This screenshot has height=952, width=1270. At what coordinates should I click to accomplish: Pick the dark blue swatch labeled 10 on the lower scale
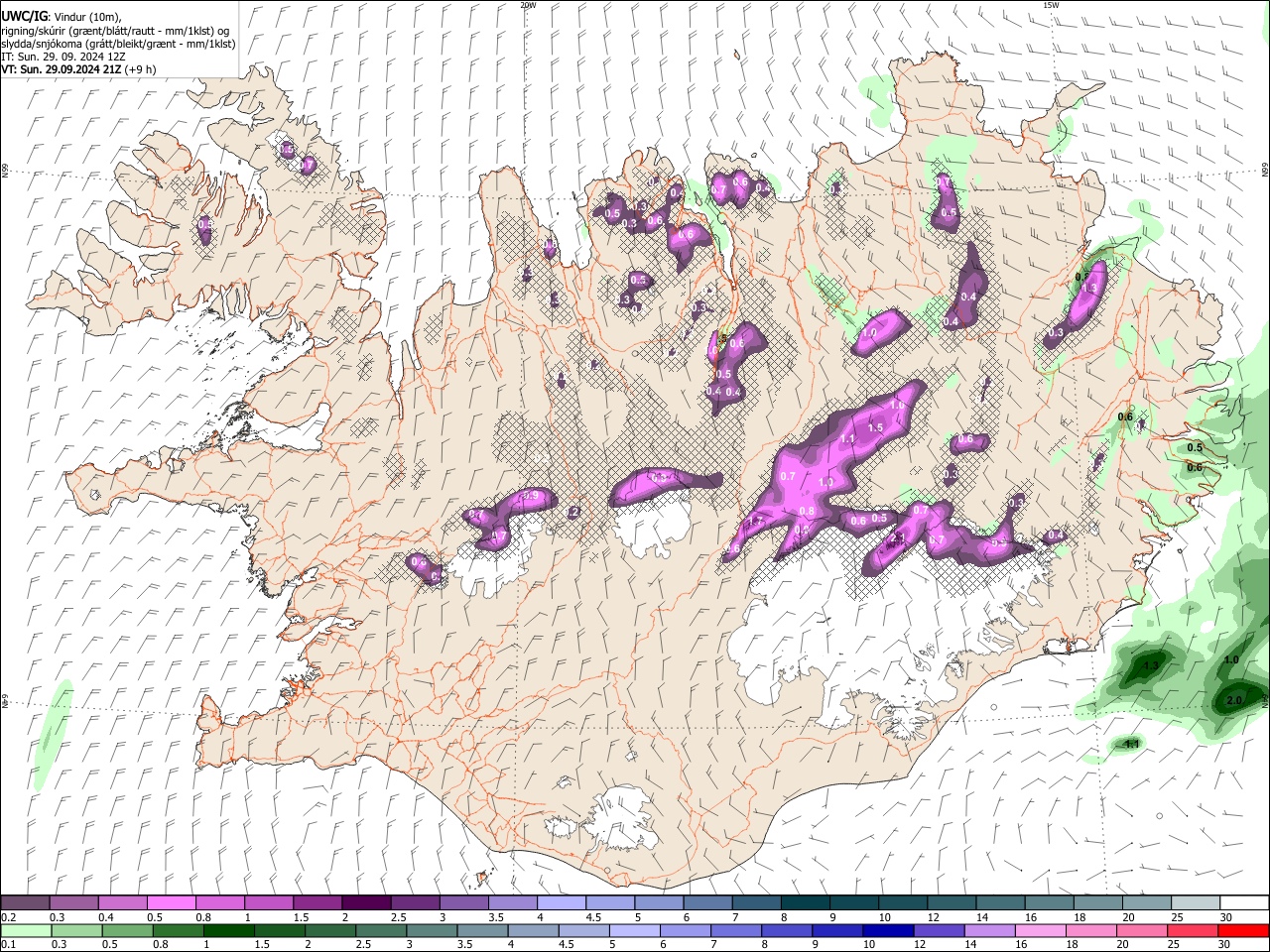888,931
